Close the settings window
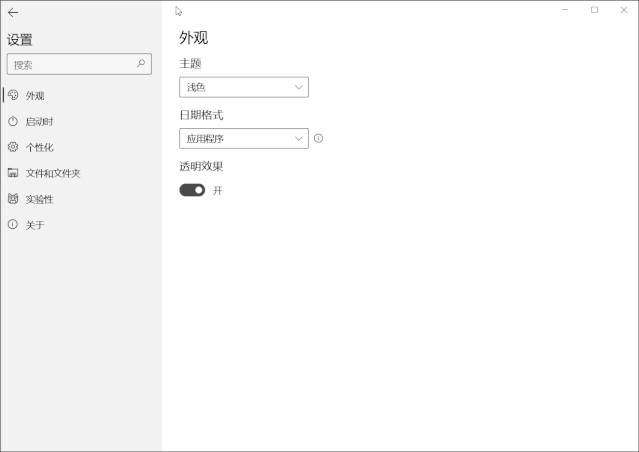This screenshot has height=452, width=639. click(x=624, y=10)
